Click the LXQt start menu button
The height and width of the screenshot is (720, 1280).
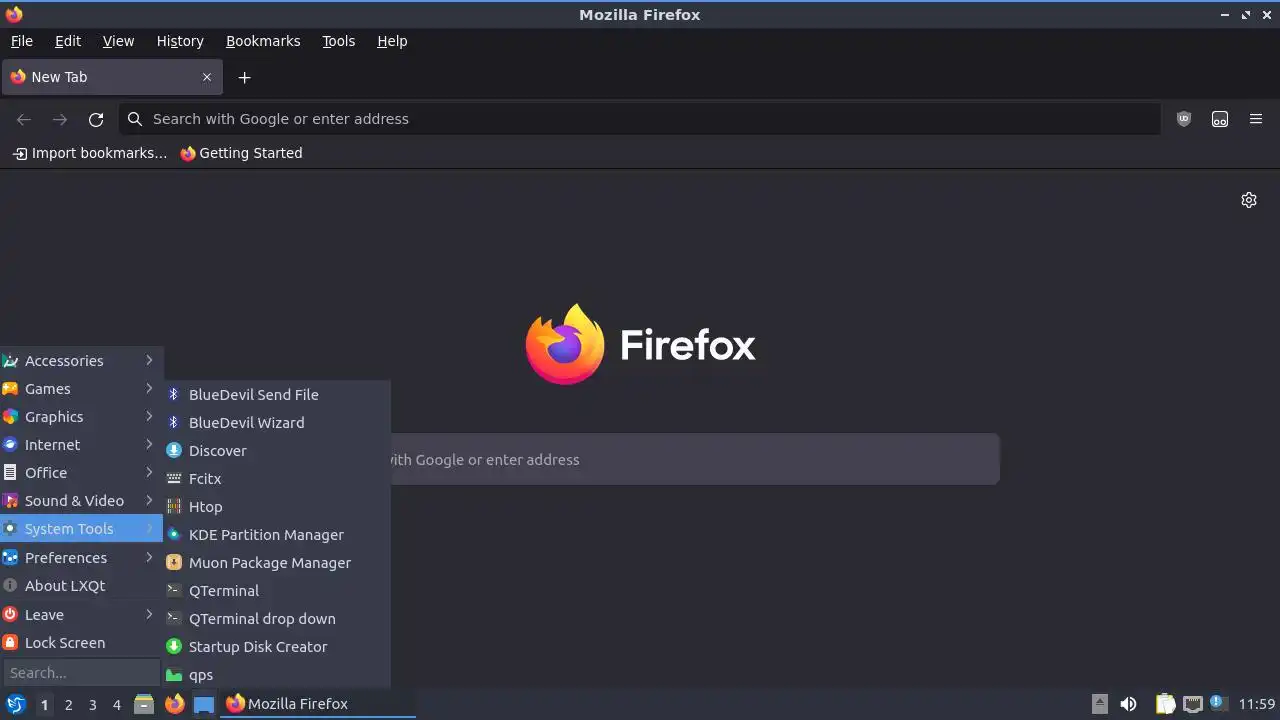click(x=15, y=704)
